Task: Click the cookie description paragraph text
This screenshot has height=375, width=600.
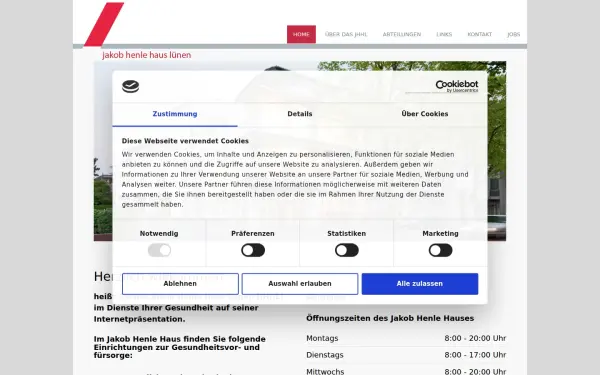Action: click(x=295, y=179)
